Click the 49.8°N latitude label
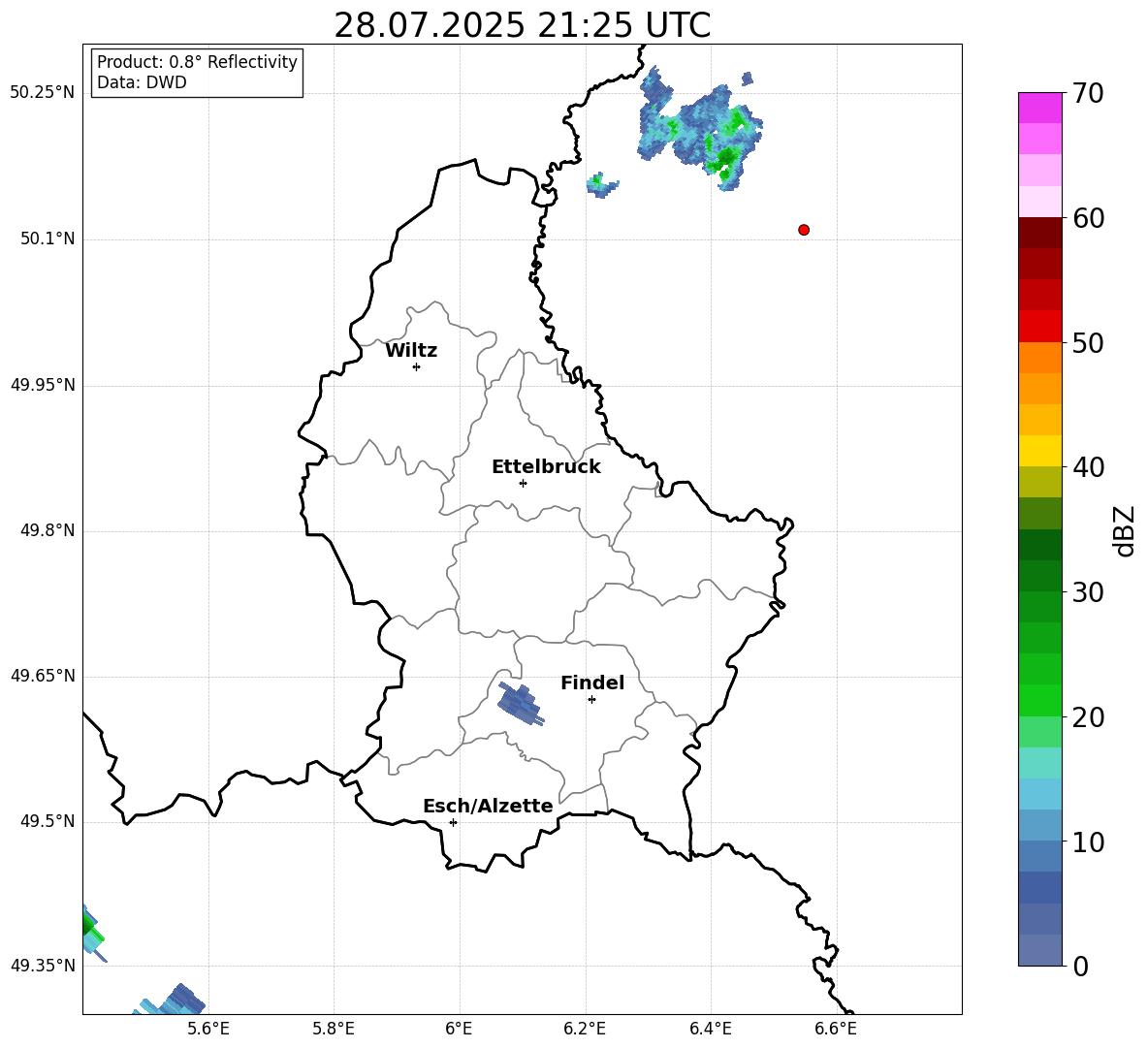The image size is (1148, 1048). (x=48, y=530)
